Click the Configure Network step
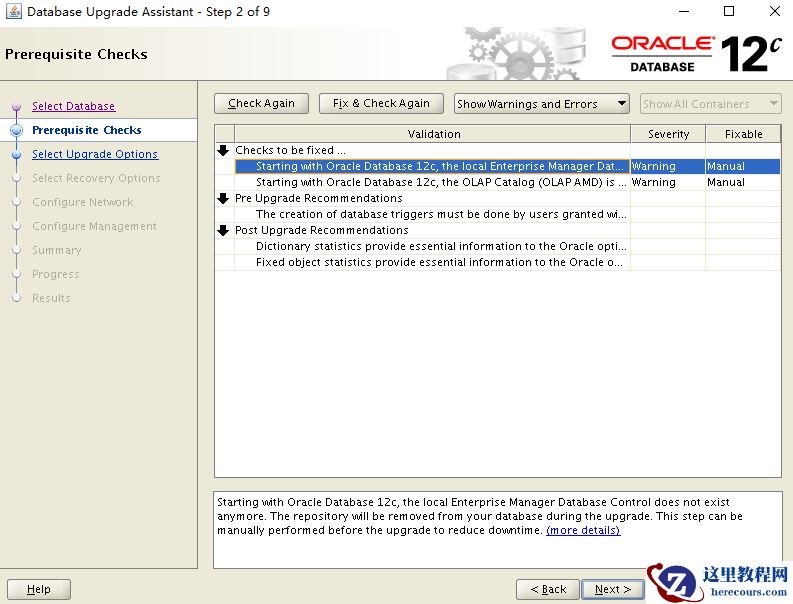The height and width of the screenshot is (604, 793). click(x=82, y=202)
